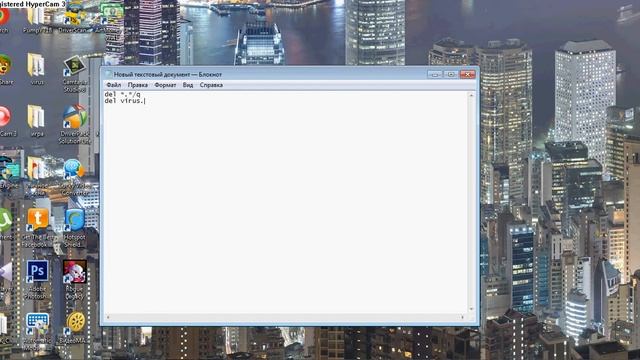Select the uTorrent desktop icon

pos(5,224)
